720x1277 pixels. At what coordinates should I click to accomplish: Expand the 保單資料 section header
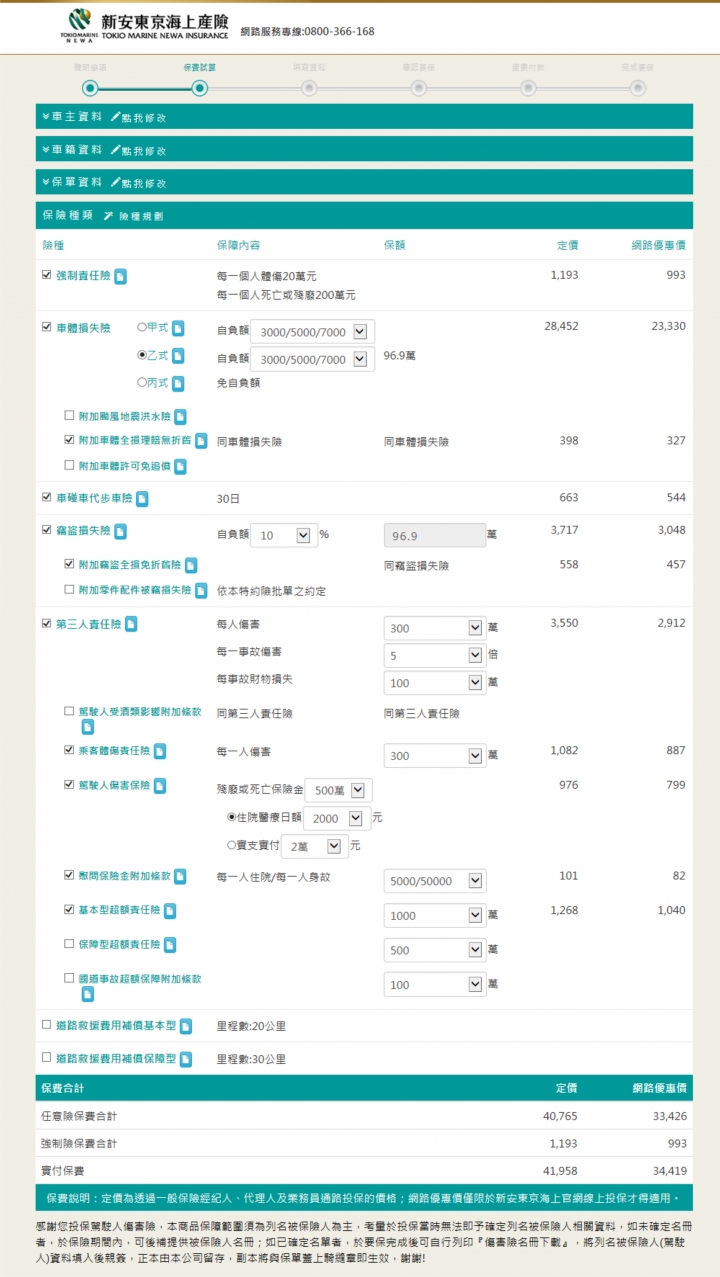(364, 182)
